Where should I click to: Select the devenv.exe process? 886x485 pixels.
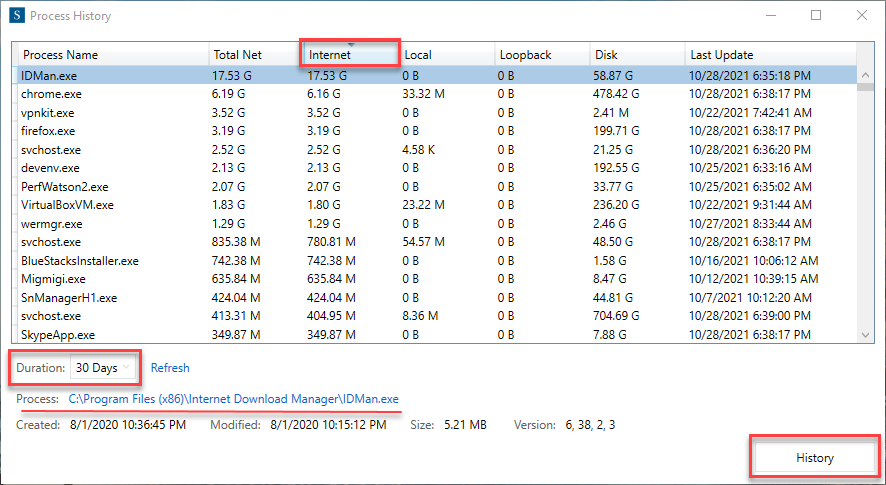(x=434, y=168)
